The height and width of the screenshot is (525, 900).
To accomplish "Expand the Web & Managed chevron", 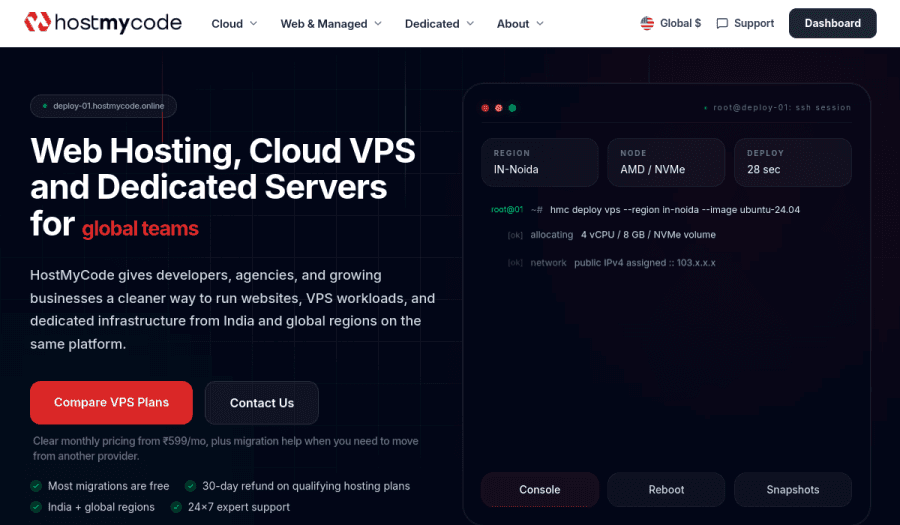I will tap(378, 24).
